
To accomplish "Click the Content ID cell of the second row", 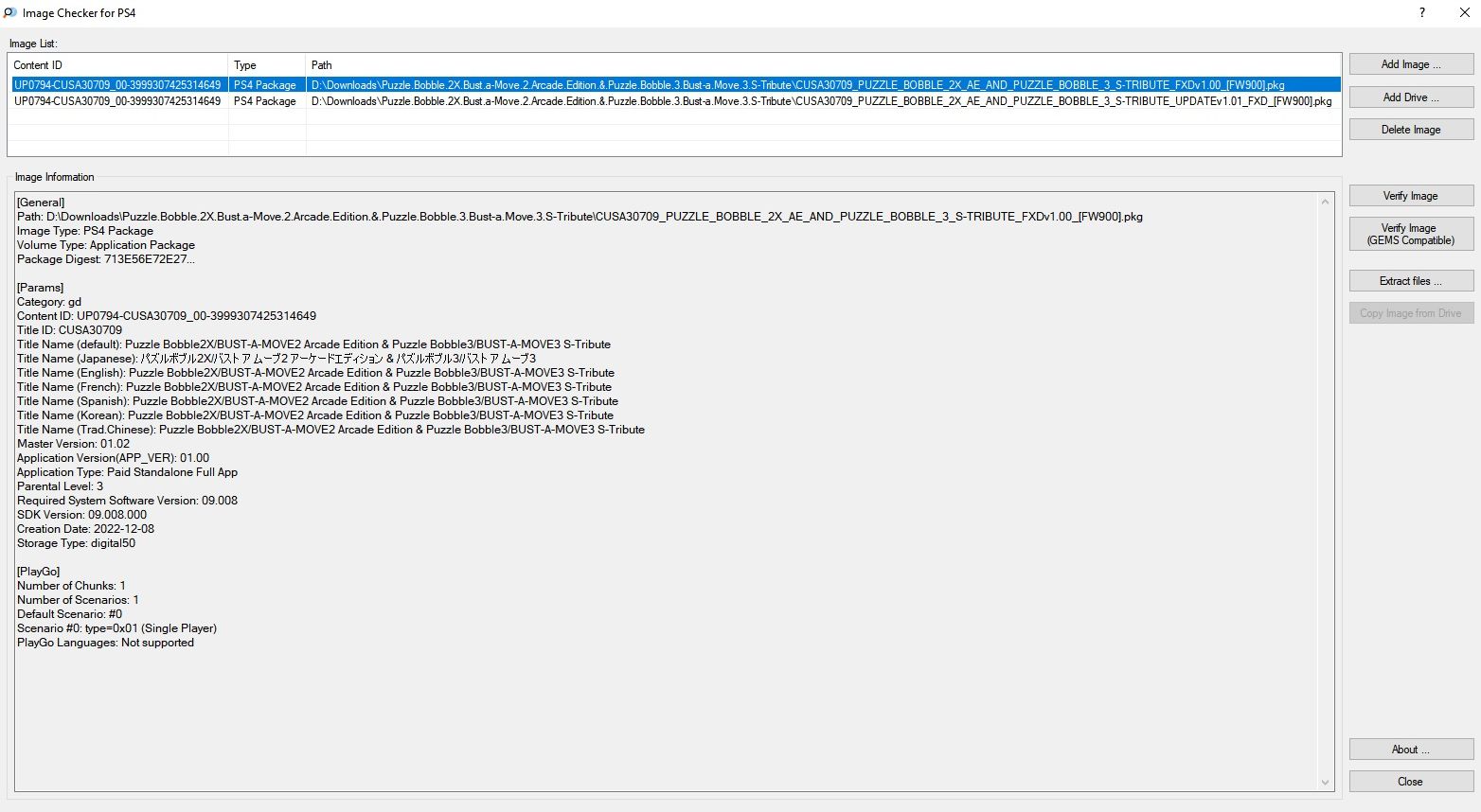I will (117, 101).
